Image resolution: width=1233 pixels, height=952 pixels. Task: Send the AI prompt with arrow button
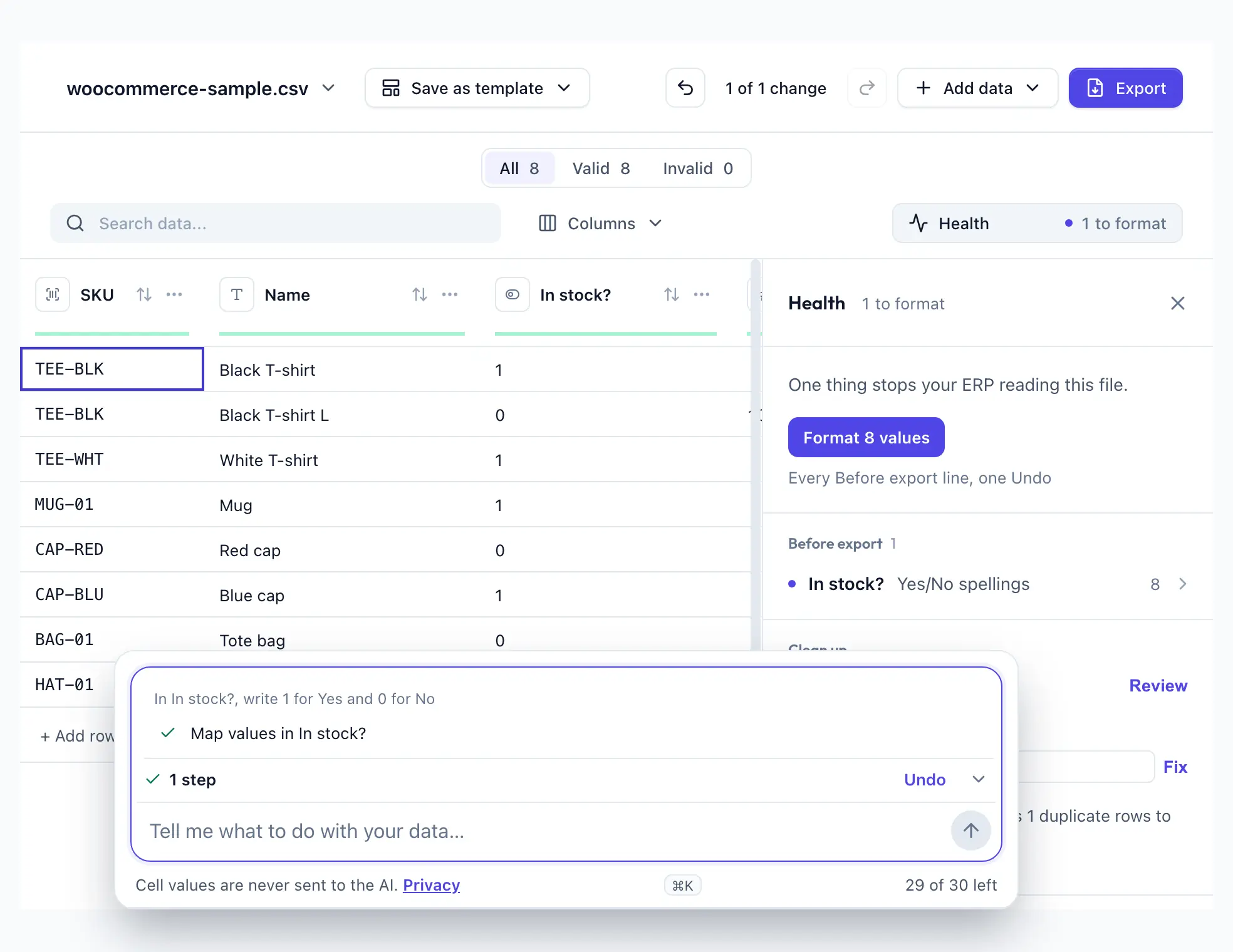point(971,831)
